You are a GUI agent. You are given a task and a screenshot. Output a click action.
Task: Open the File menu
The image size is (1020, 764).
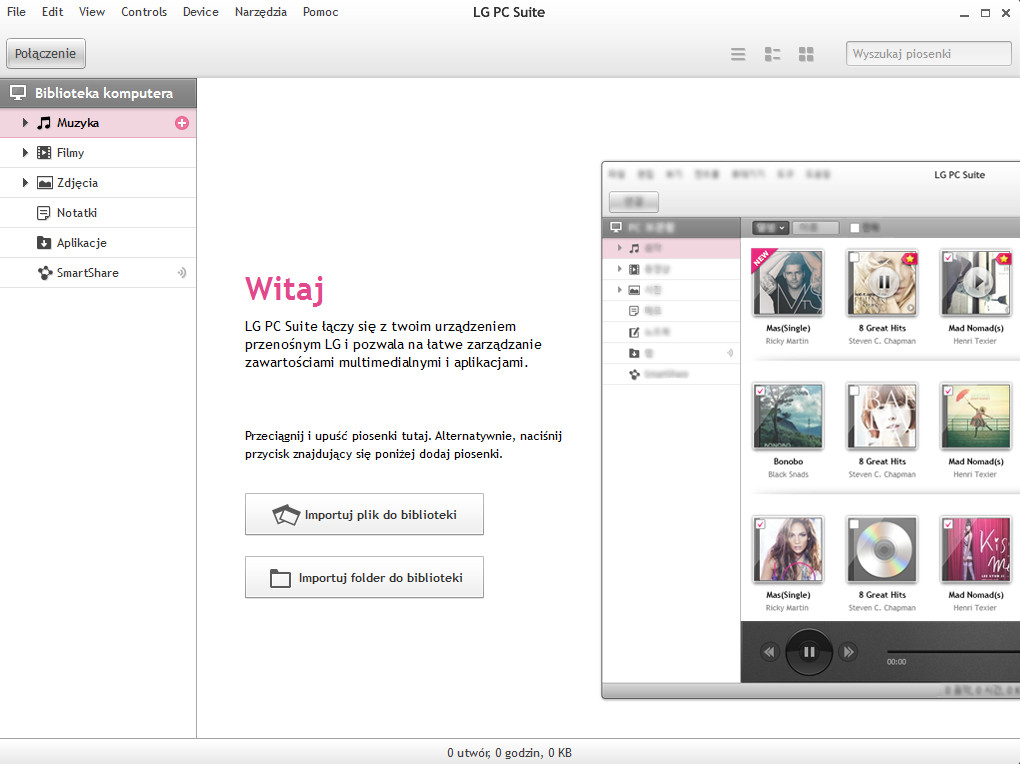point(16,12)
